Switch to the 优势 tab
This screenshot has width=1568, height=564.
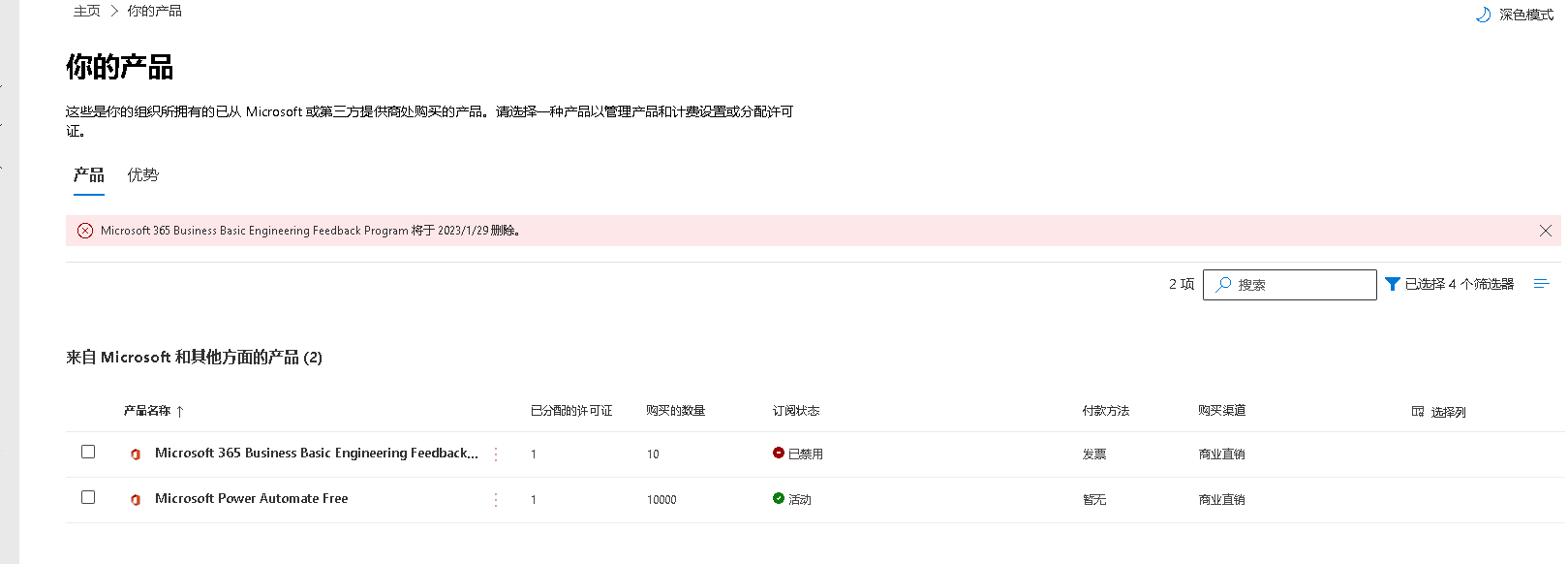[142, 175]
